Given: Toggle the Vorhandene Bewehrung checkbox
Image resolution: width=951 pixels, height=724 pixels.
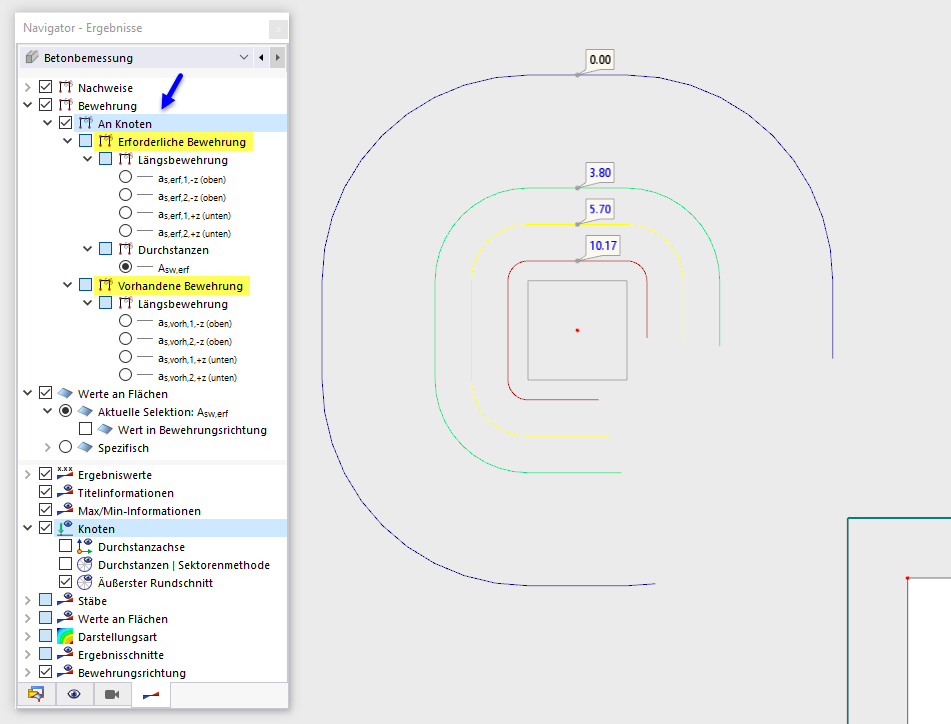Looking at the screenshot, I should 86,285.
